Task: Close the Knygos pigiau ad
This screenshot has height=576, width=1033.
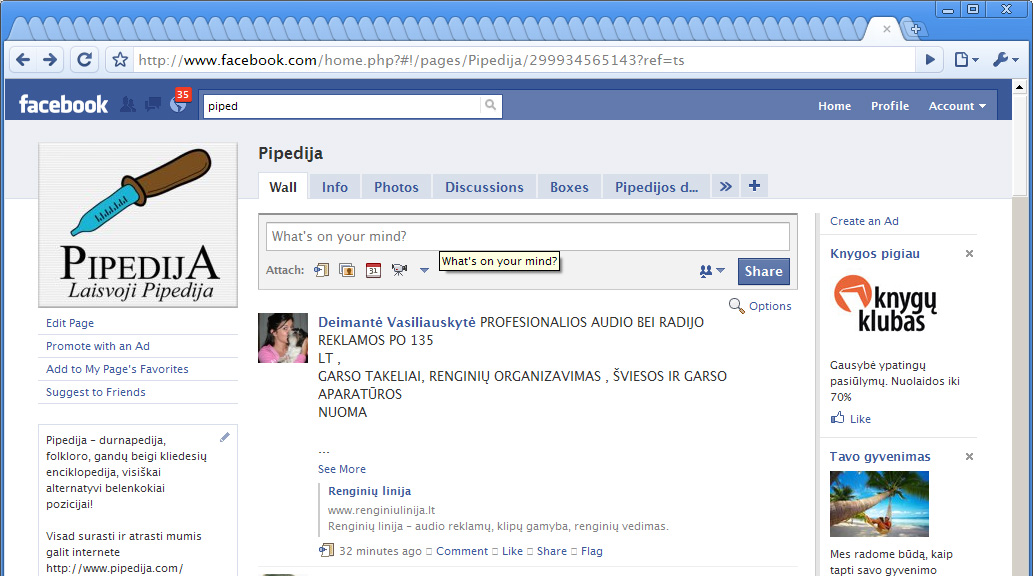Action: pos(969,254)
